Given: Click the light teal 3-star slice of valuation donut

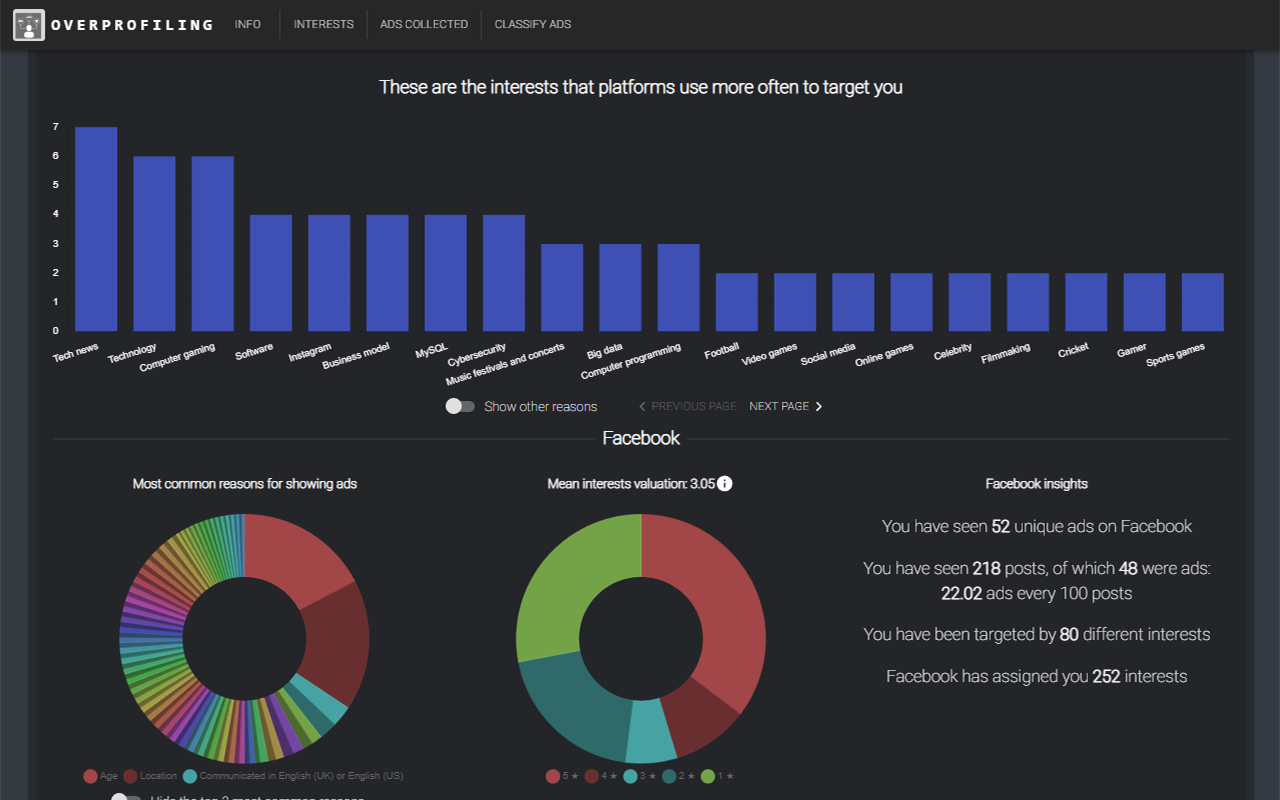Looking at the screenshot, I should point(651,731).
